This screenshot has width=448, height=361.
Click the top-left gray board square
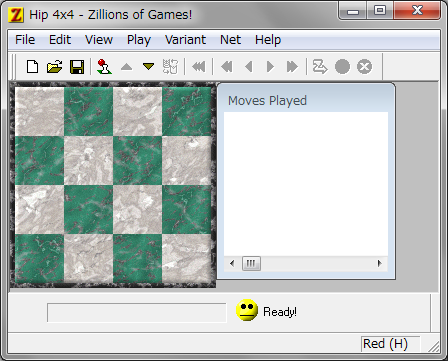(x=39, y=111)
